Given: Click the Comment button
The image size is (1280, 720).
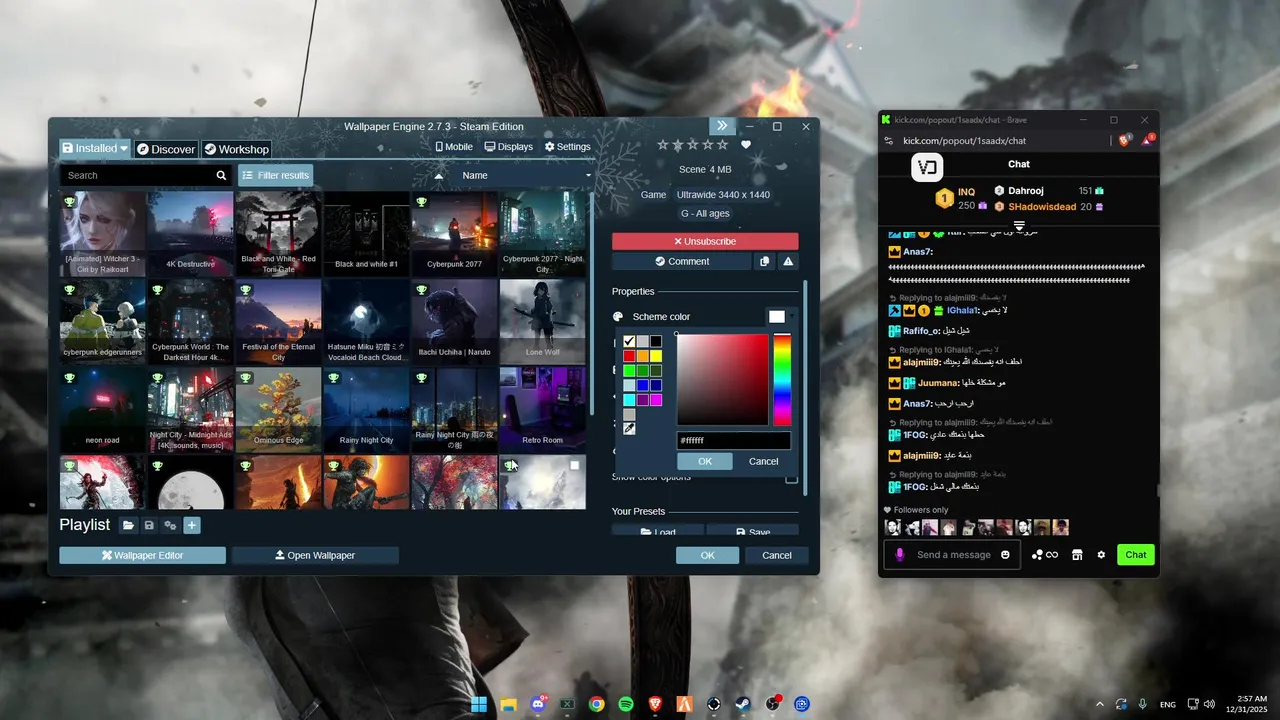Looking at the screenshot, I should (681, 261).
